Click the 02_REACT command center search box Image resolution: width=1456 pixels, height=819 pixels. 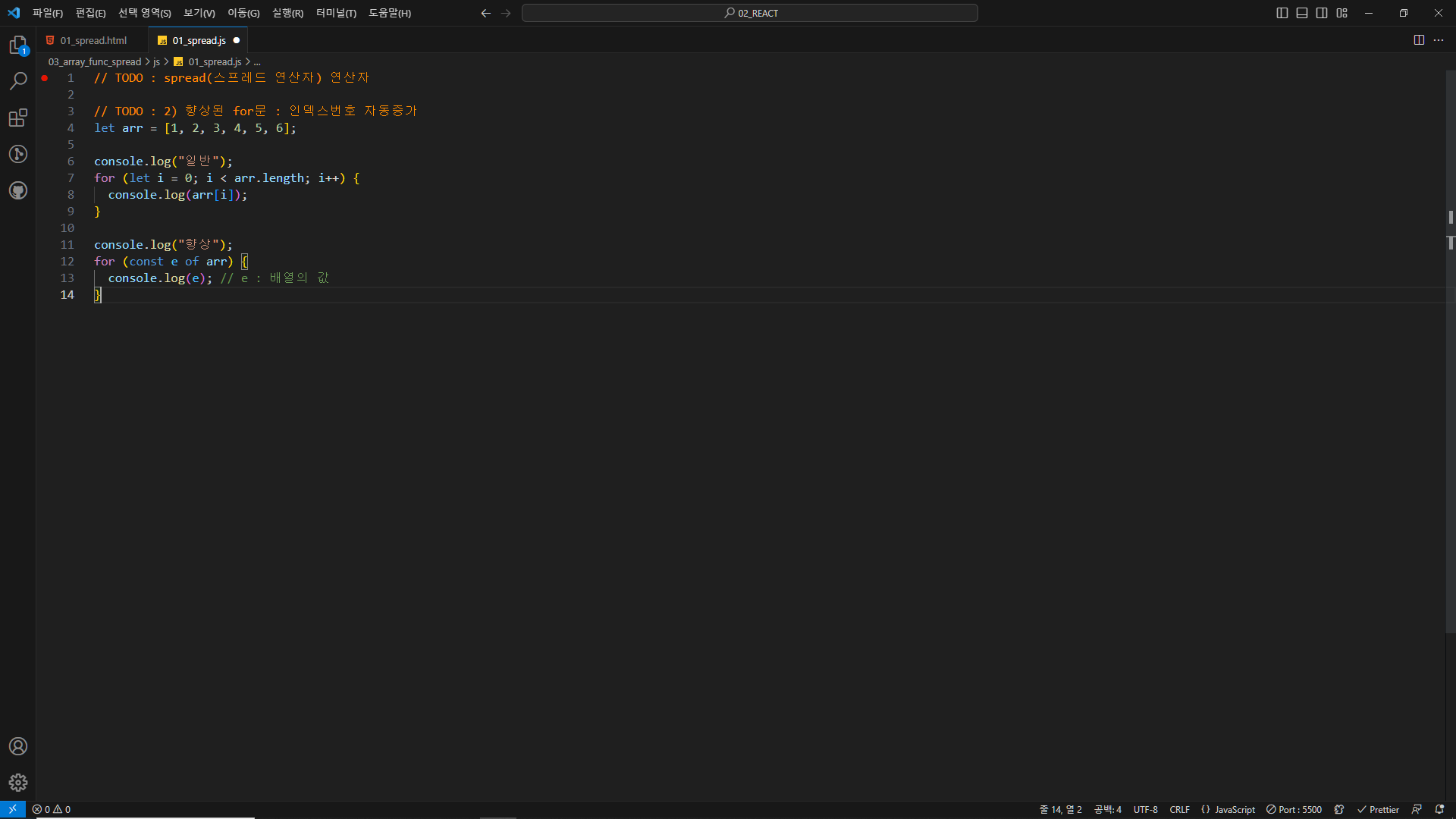[749, 13]
